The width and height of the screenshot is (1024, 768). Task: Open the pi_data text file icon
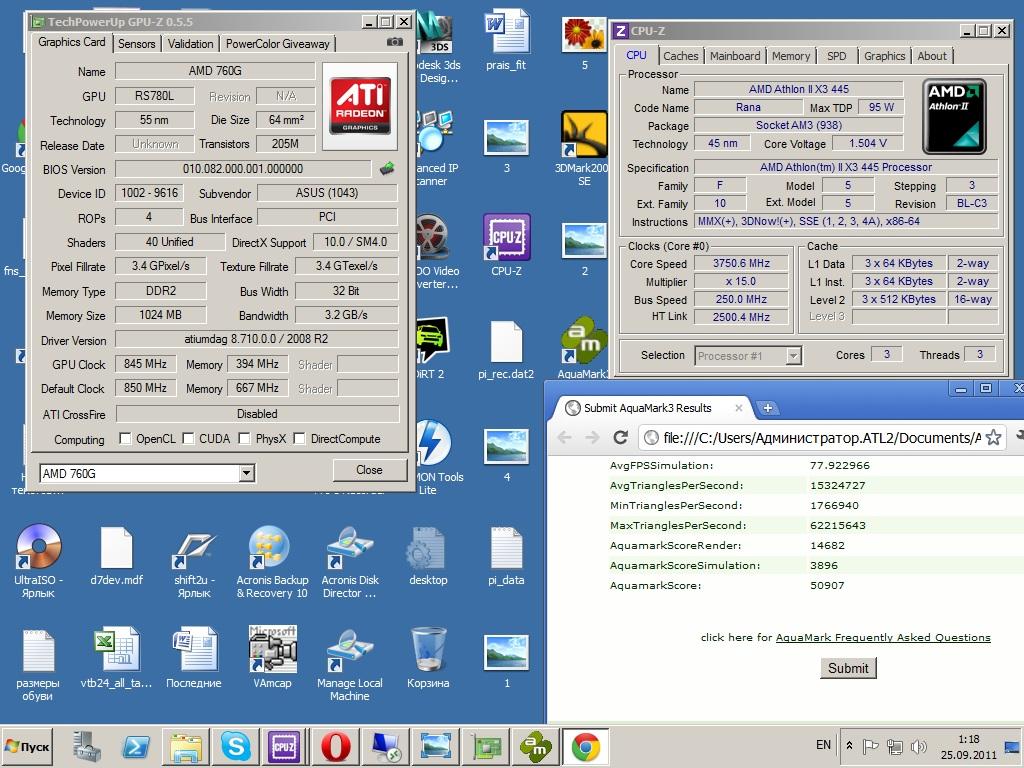tap(506, 547)
